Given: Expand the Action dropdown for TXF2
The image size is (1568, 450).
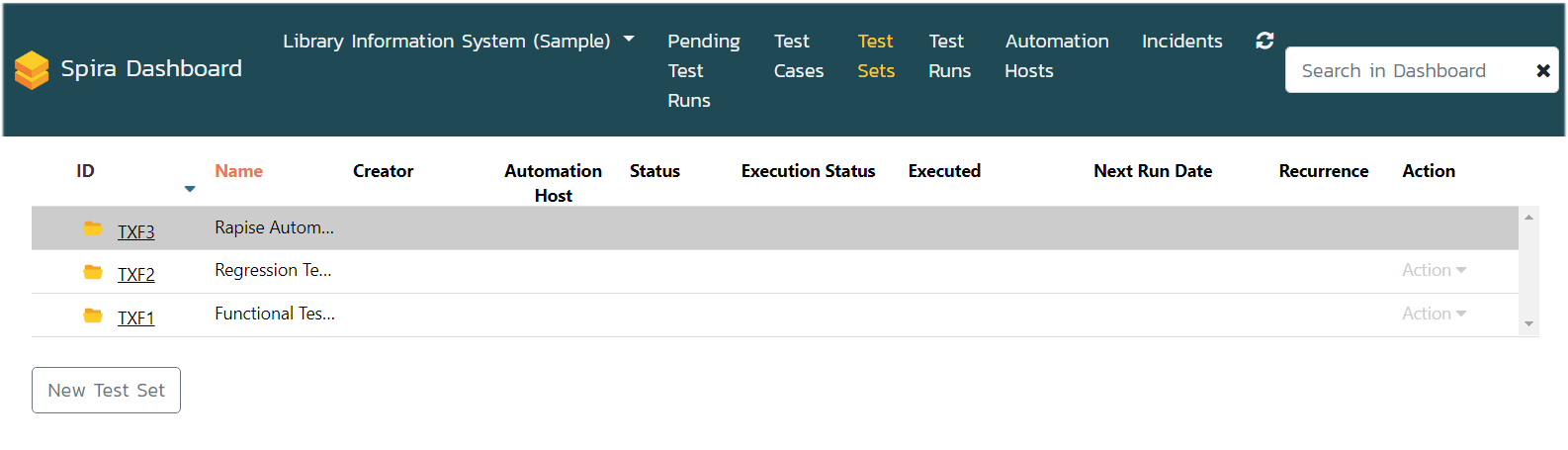Looking at the screenshot, I should (x=1434, y=270).
